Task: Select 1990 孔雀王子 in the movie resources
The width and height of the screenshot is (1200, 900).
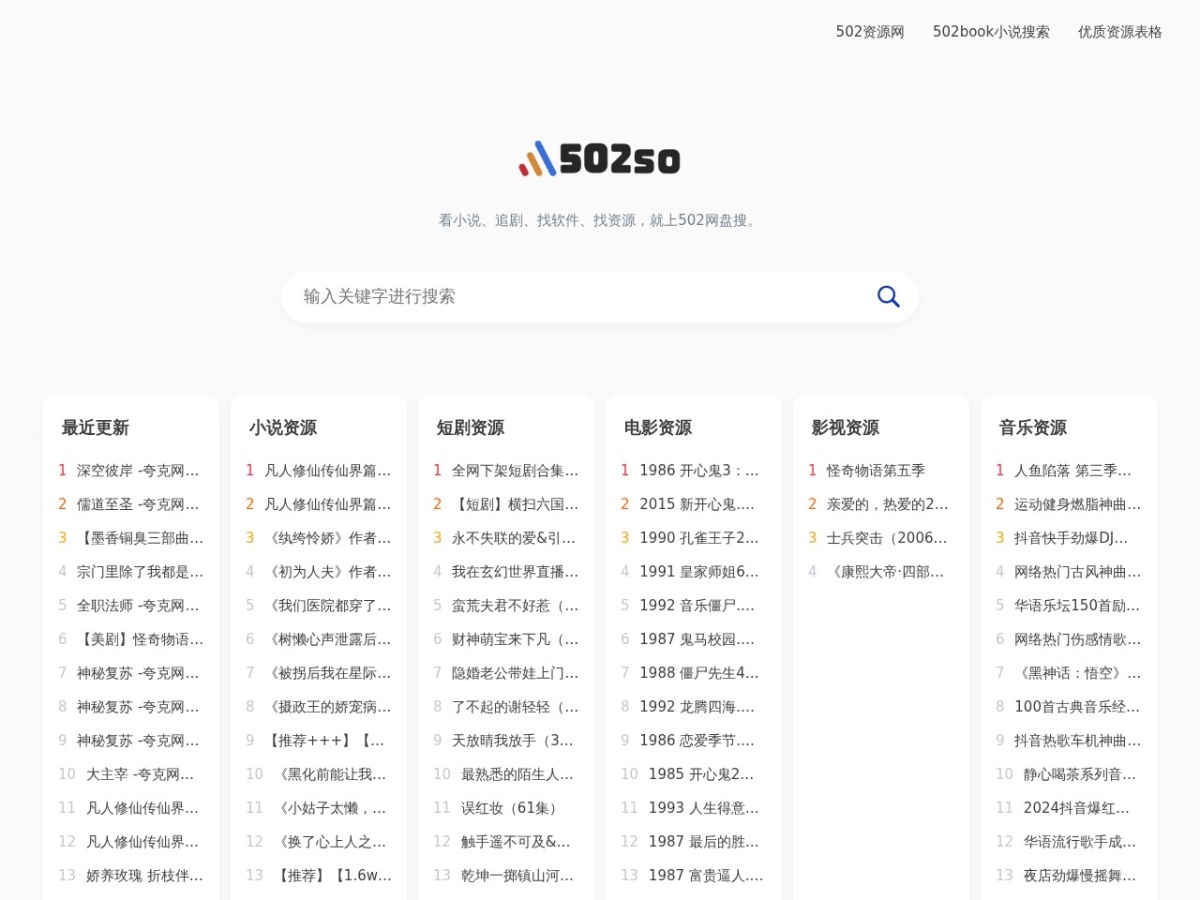Action: 699,538
